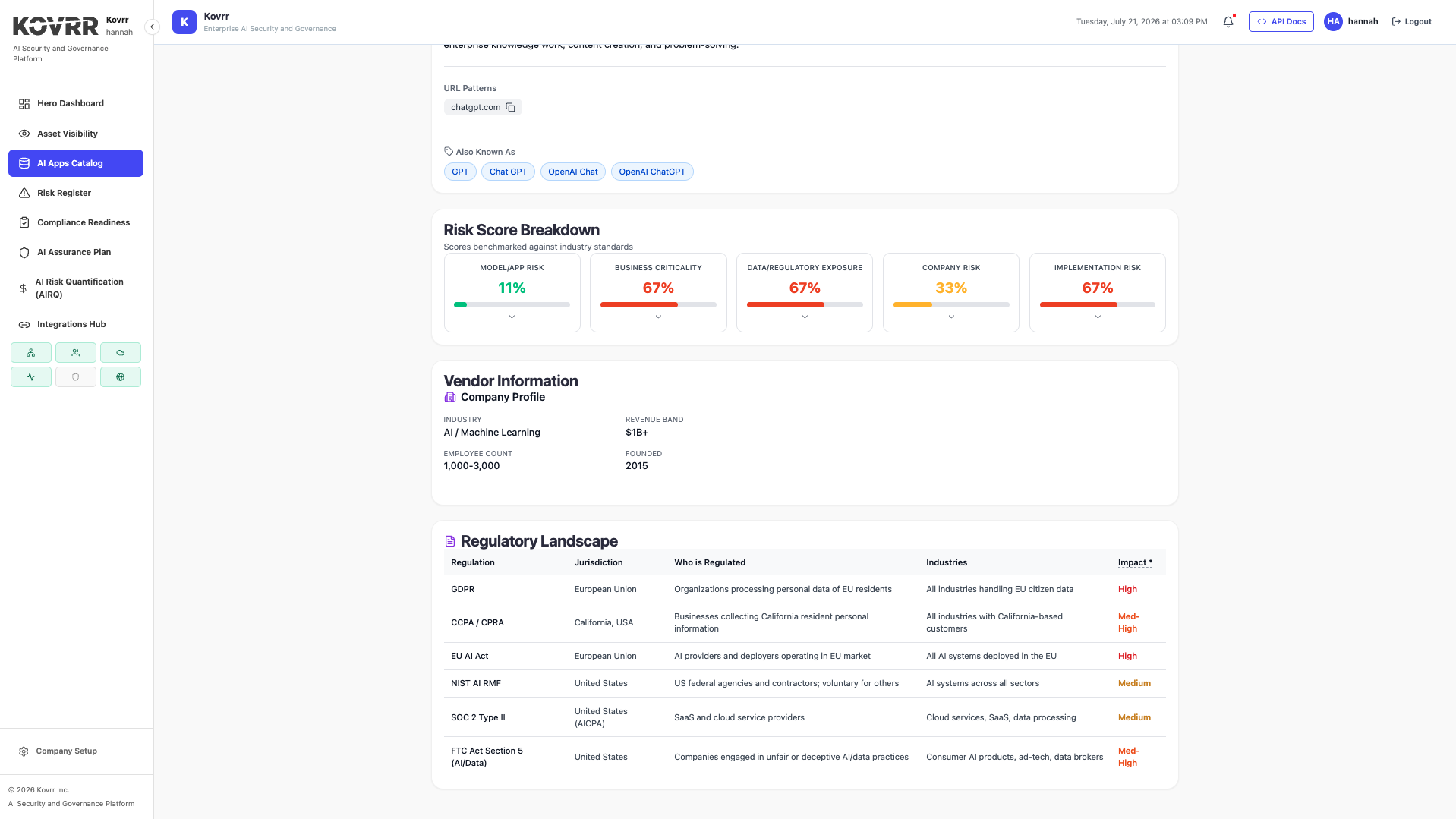The height and width of the screenshot is (819, 1456).
Task: Expand the Model/App Risk card chevron
Action: (x=512, y=317)
